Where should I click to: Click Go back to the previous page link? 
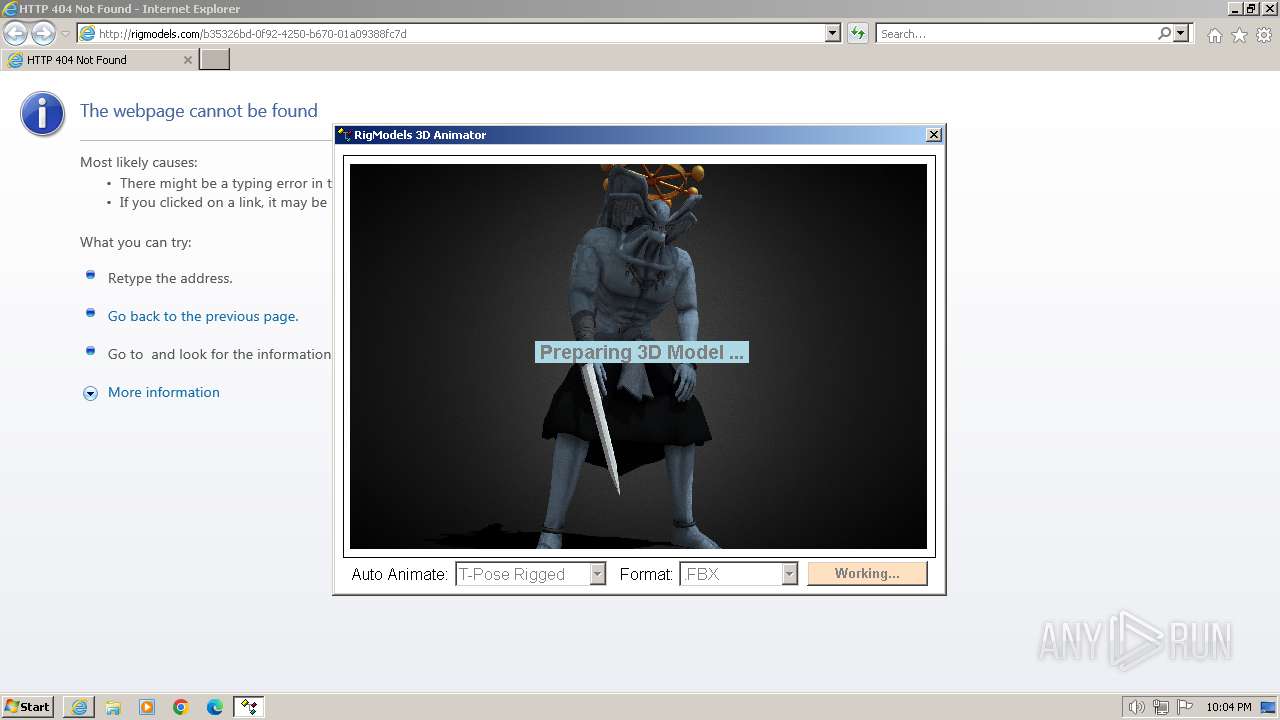[x=203, y=316]
